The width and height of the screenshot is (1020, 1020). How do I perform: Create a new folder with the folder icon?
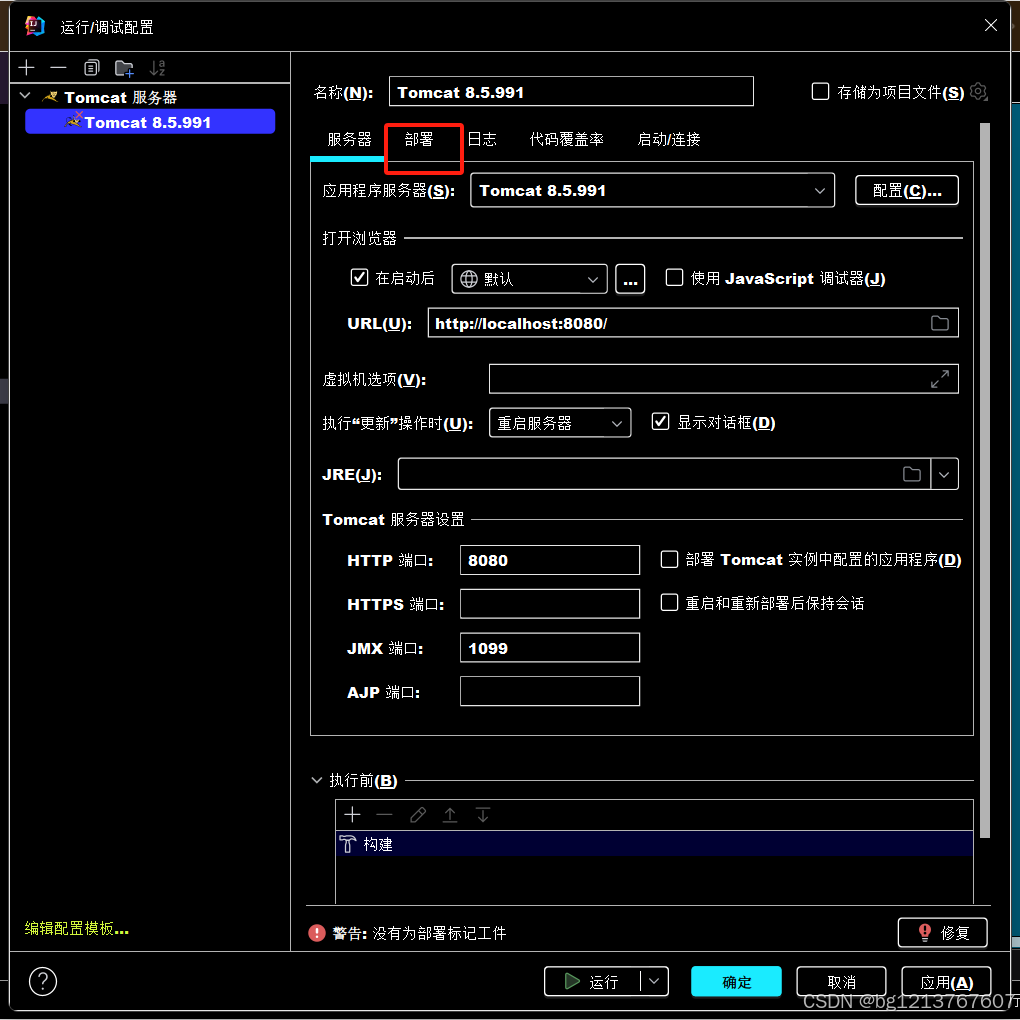[123, 67]
